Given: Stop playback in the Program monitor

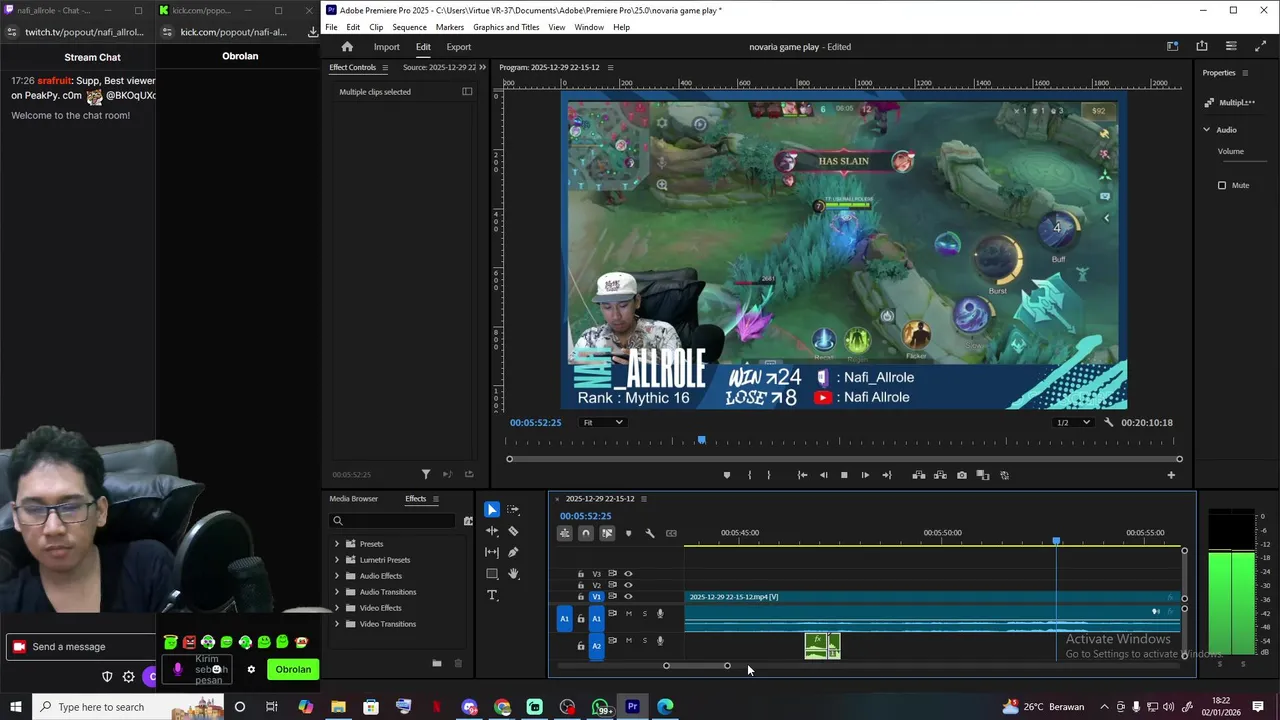Looking at the screenshot, I should [844, 475].
